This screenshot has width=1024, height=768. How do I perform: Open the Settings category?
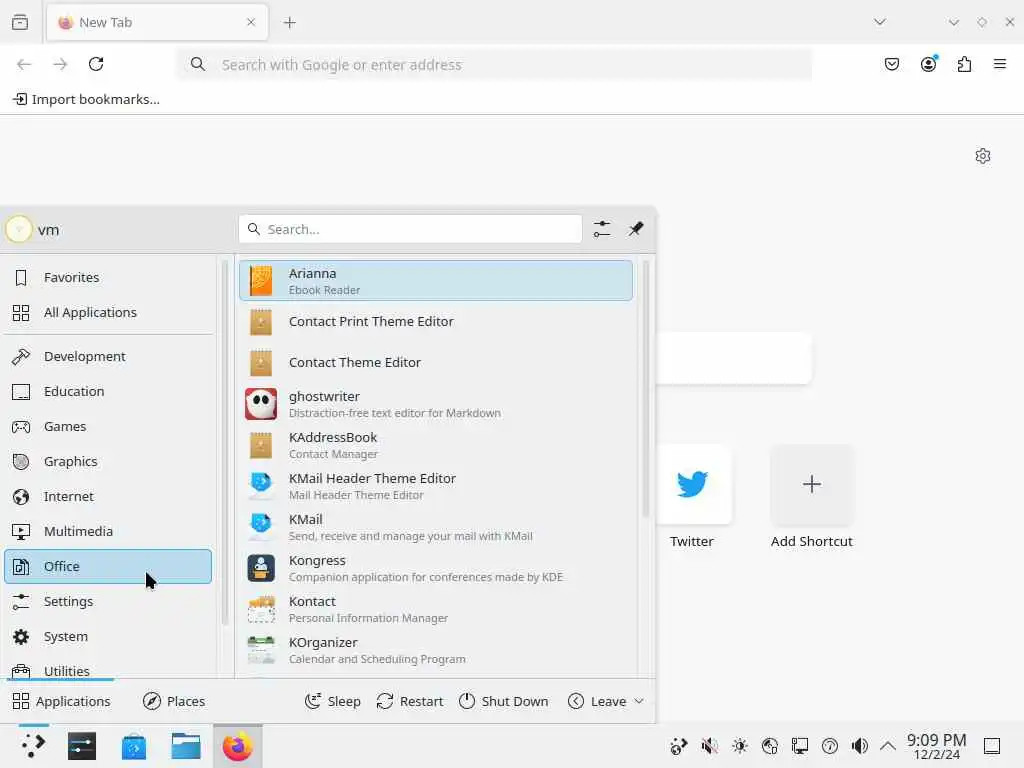pyautogui.click(x=108, y=601)
